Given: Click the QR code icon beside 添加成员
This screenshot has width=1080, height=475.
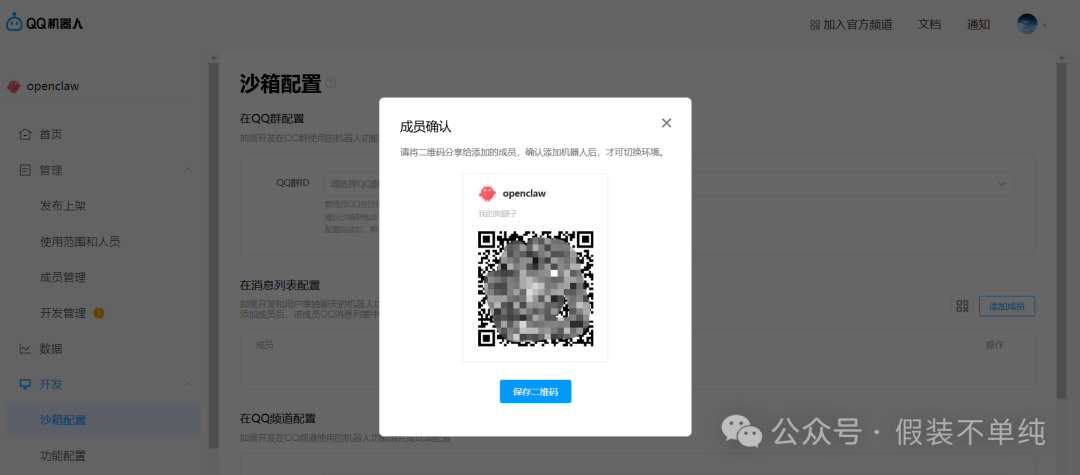Looking at the screenshot, I should click(963, 307).
